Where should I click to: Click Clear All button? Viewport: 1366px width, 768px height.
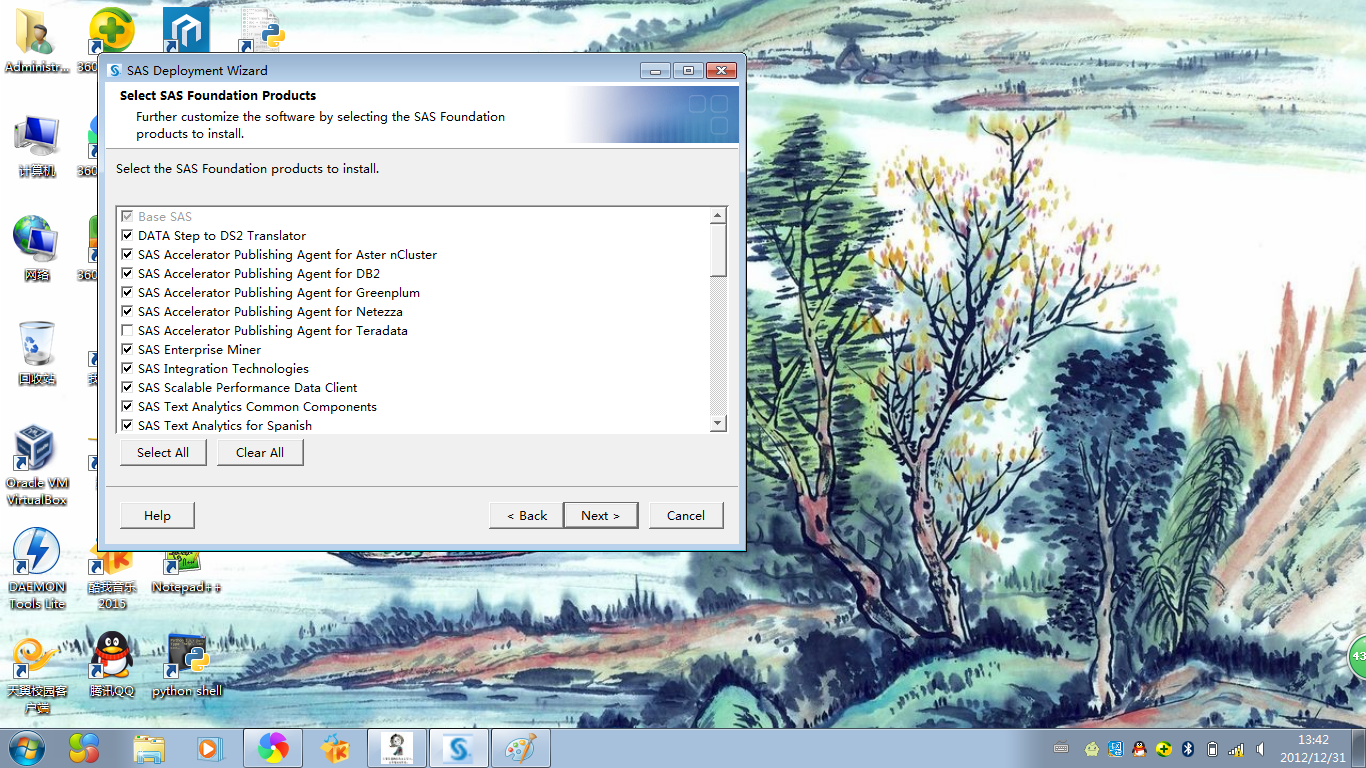260,453
